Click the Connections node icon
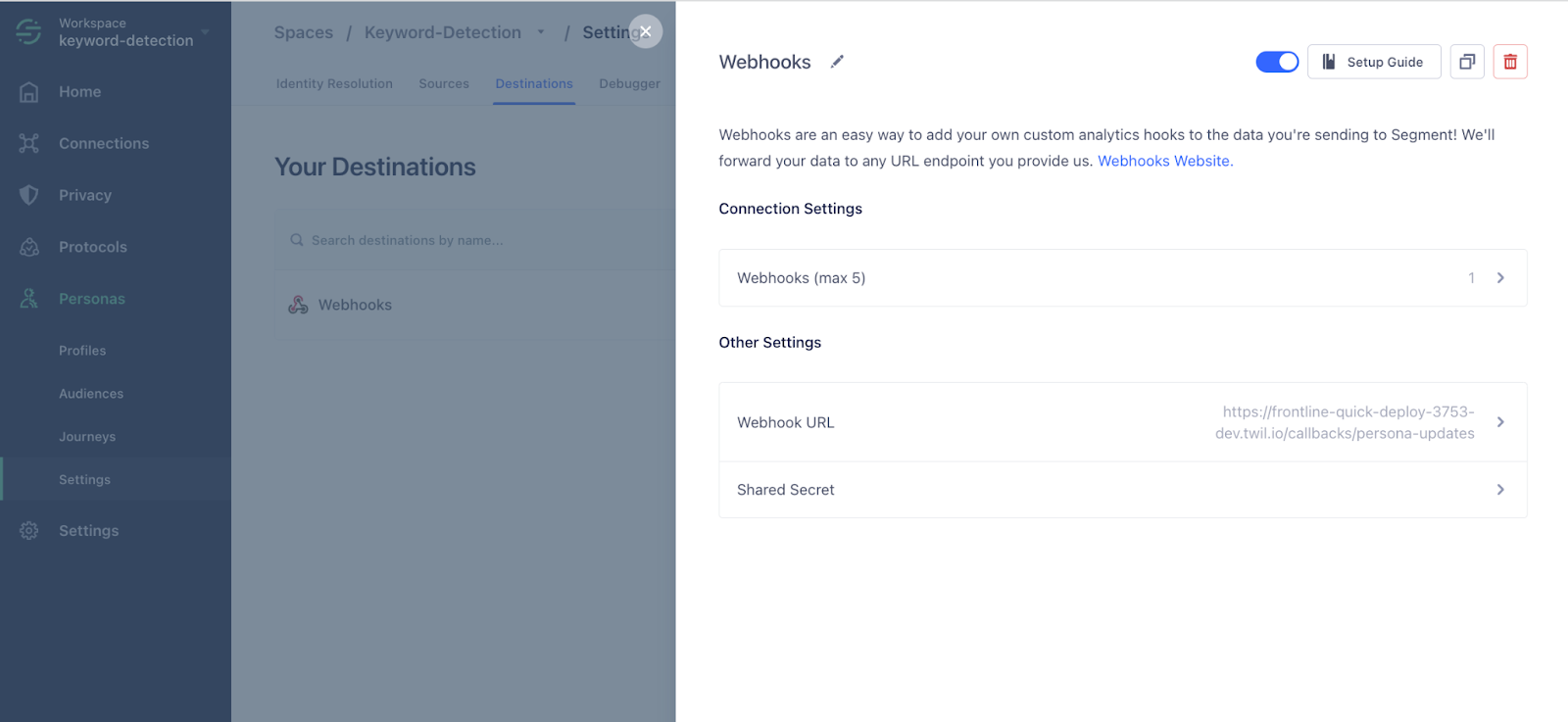1568x722 pixels. 29,143
